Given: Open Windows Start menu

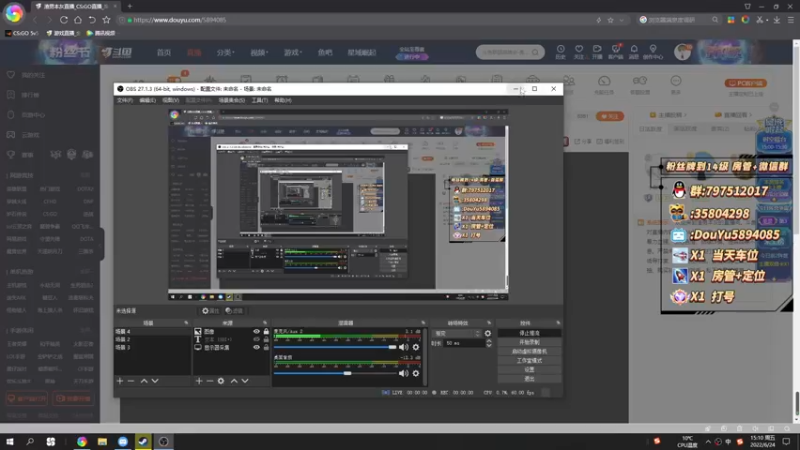Looking at the screenshot, I should coord(10,441).
